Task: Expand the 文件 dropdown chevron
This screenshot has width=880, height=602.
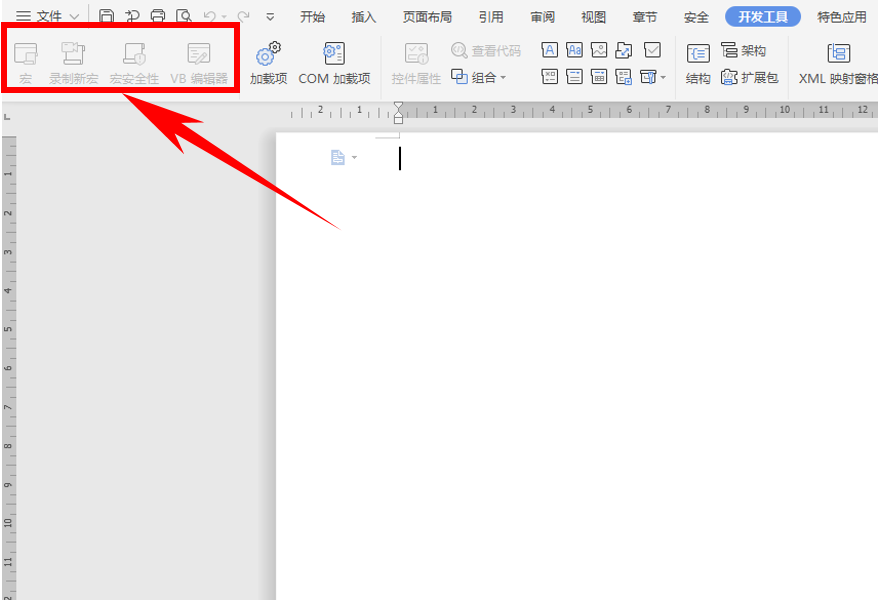Action: [x=74, y=17]
